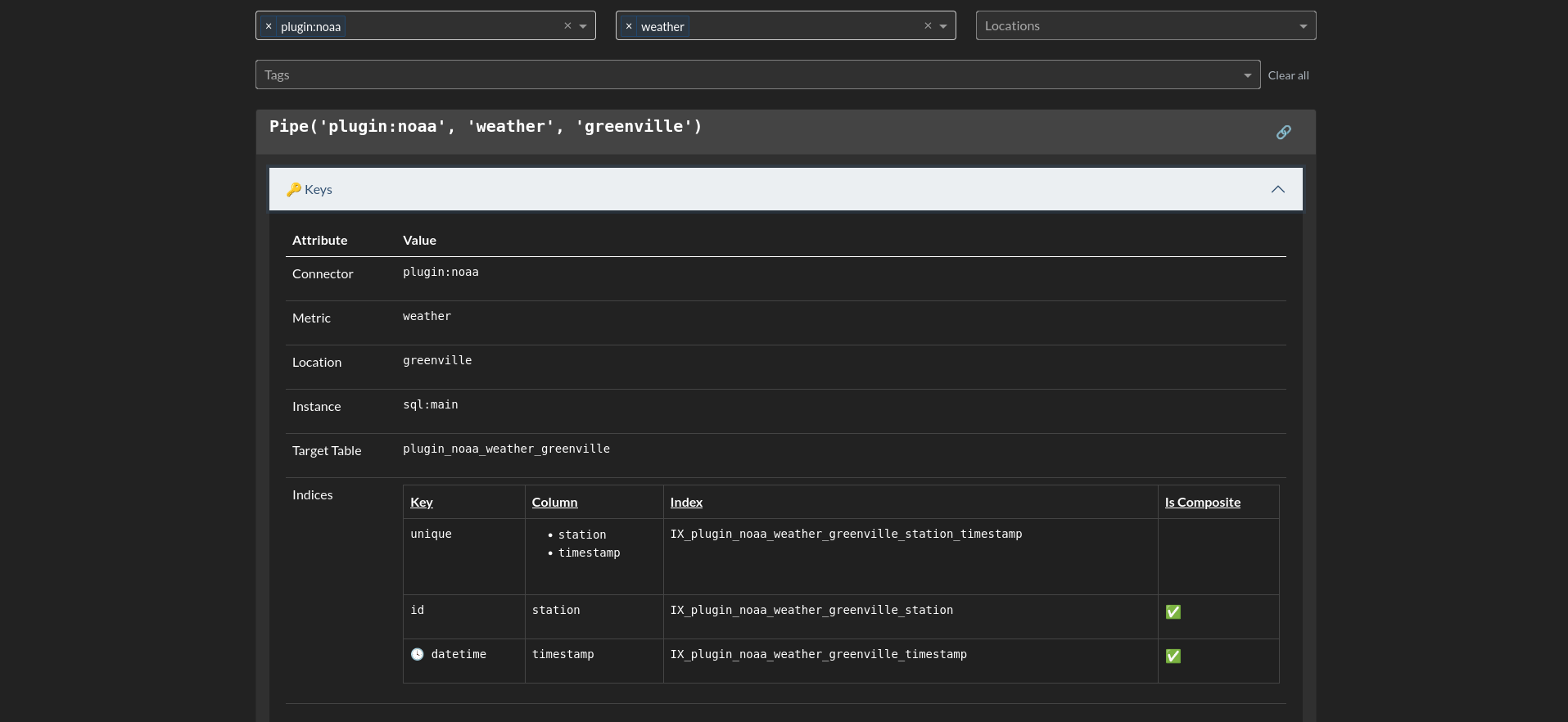Click the Index column header
The height and width of the screenshot is (722, 1568).
point(686,502)
